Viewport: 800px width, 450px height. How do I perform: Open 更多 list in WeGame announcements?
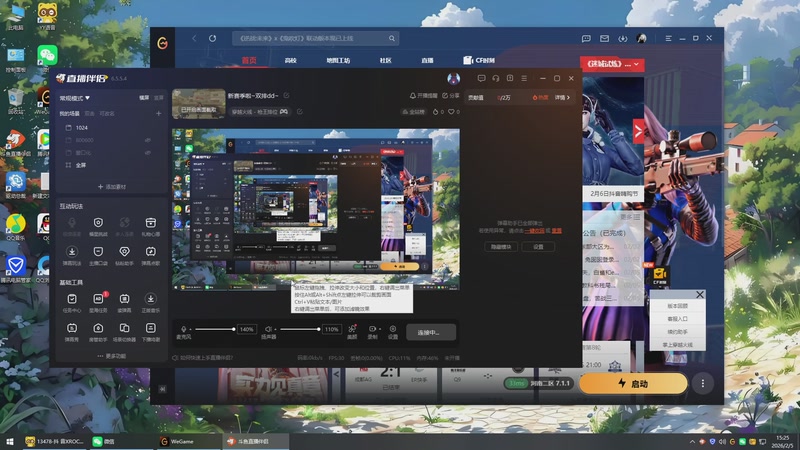coord(630,217)
